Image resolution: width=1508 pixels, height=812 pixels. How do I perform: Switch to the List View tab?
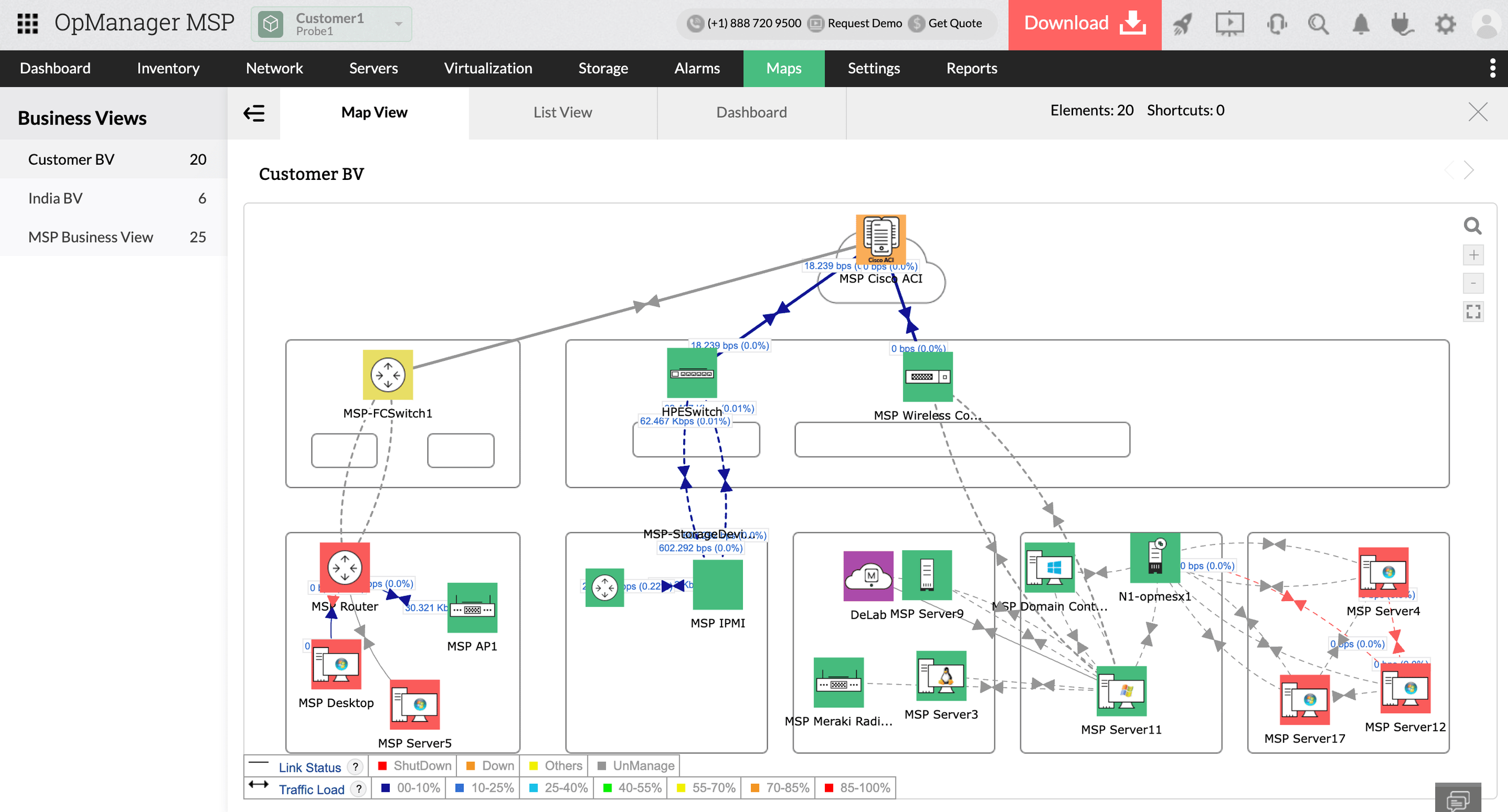562,112
